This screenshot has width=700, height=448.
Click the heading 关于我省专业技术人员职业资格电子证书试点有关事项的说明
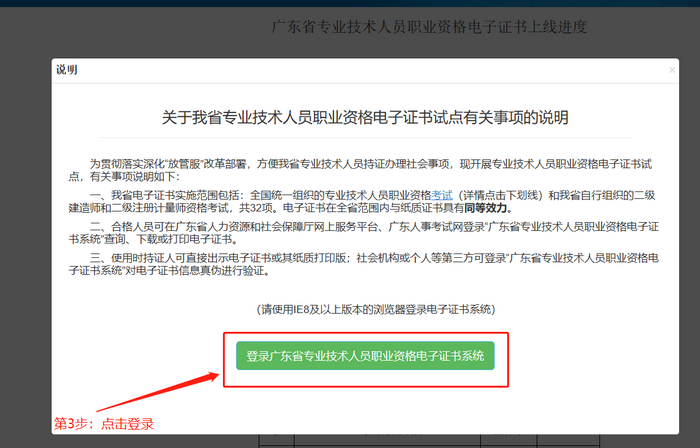coord(365,118)
